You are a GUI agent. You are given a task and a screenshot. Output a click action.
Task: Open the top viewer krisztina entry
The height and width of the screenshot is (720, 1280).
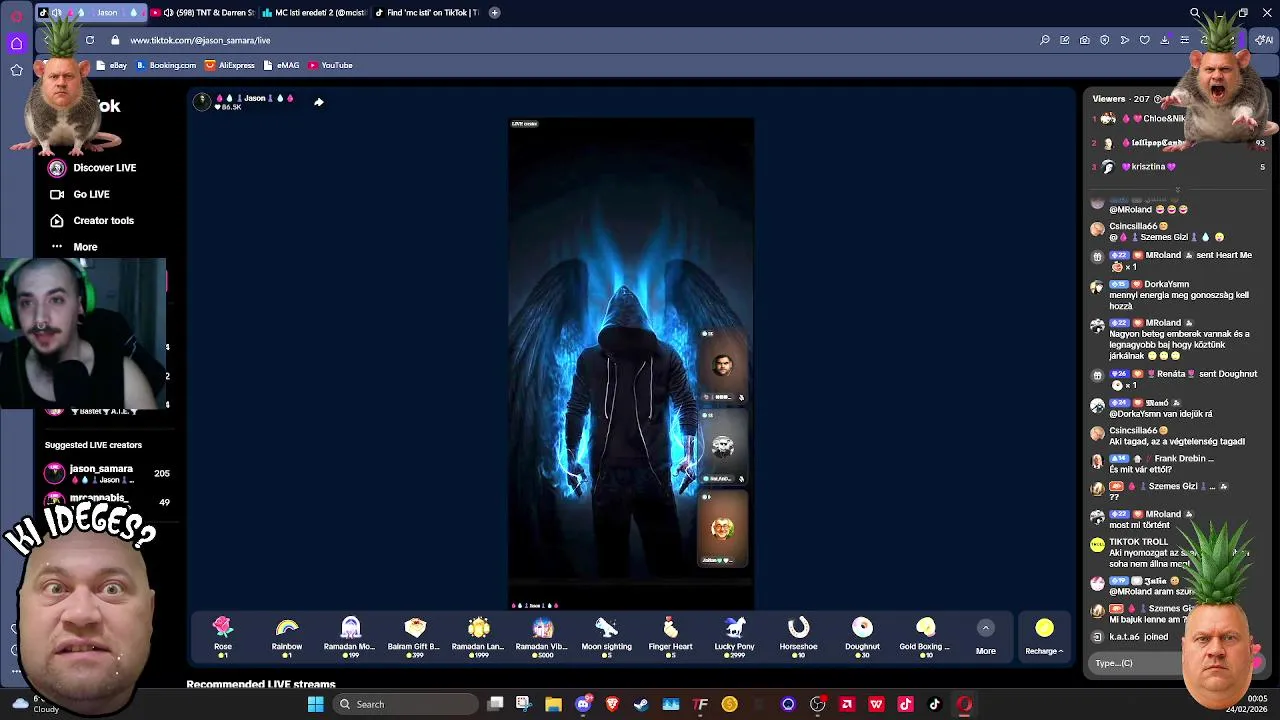click(x=1180, y=167)
